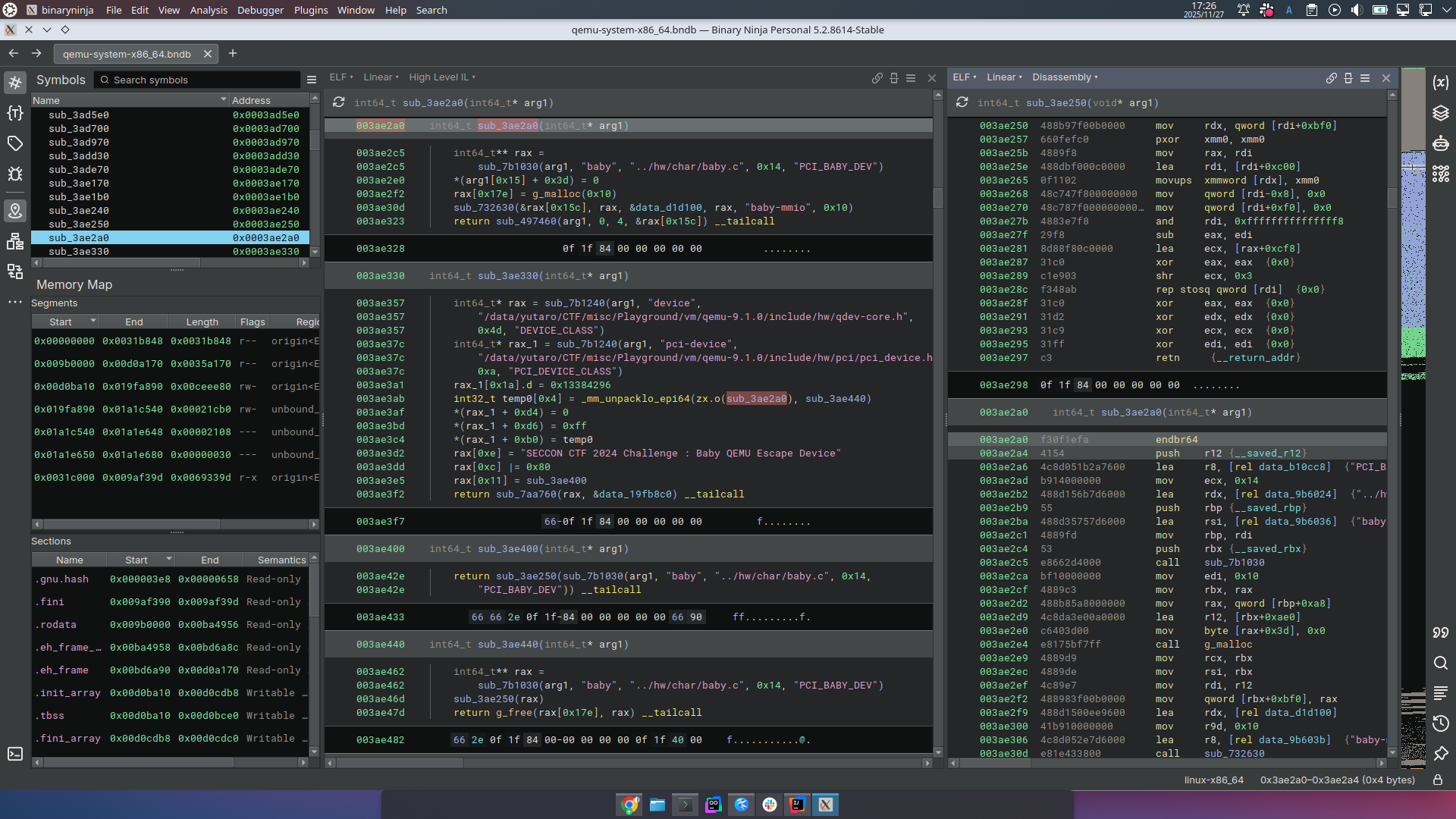
Task: Open the Stack View panel icon
Action: [1441, 113]
